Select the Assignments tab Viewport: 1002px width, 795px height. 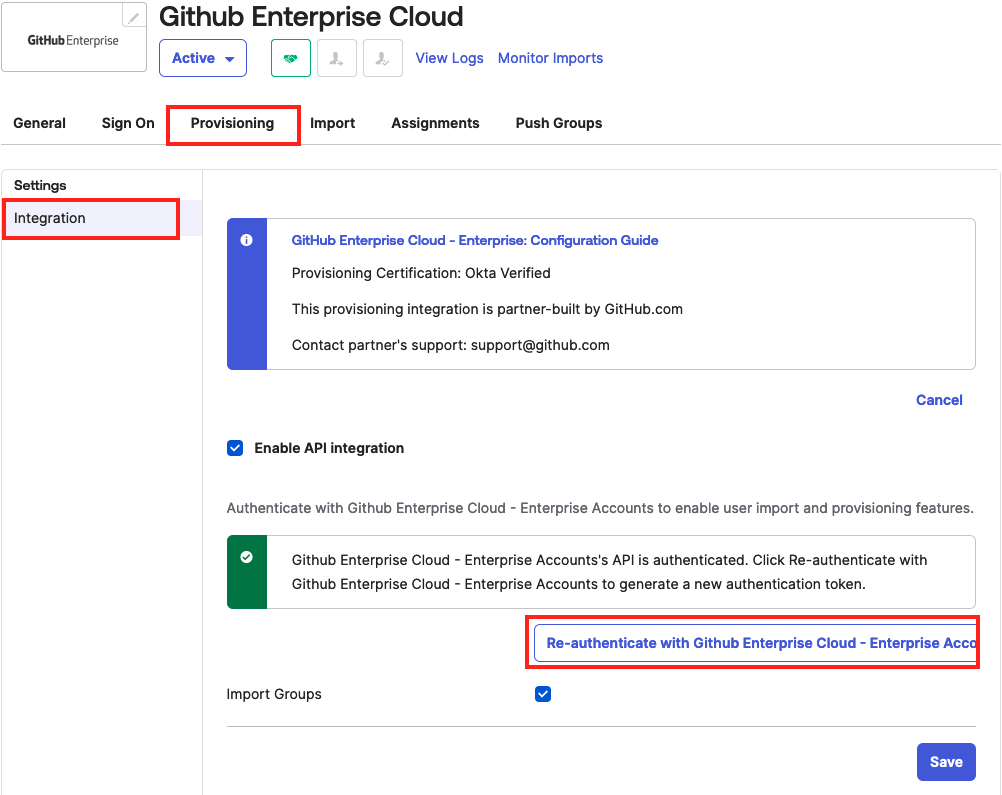tap(435, 123)
